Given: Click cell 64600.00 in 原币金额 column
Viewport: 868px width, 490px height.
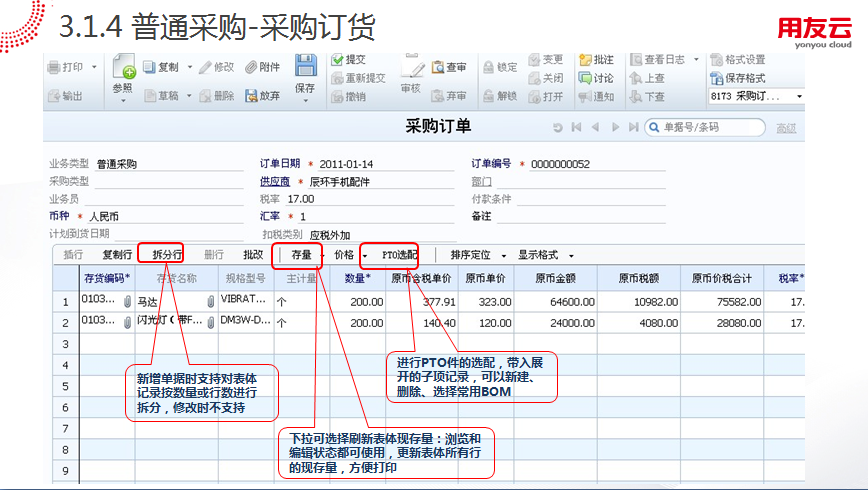Looking at the screenshot, I should click(556, 302).
